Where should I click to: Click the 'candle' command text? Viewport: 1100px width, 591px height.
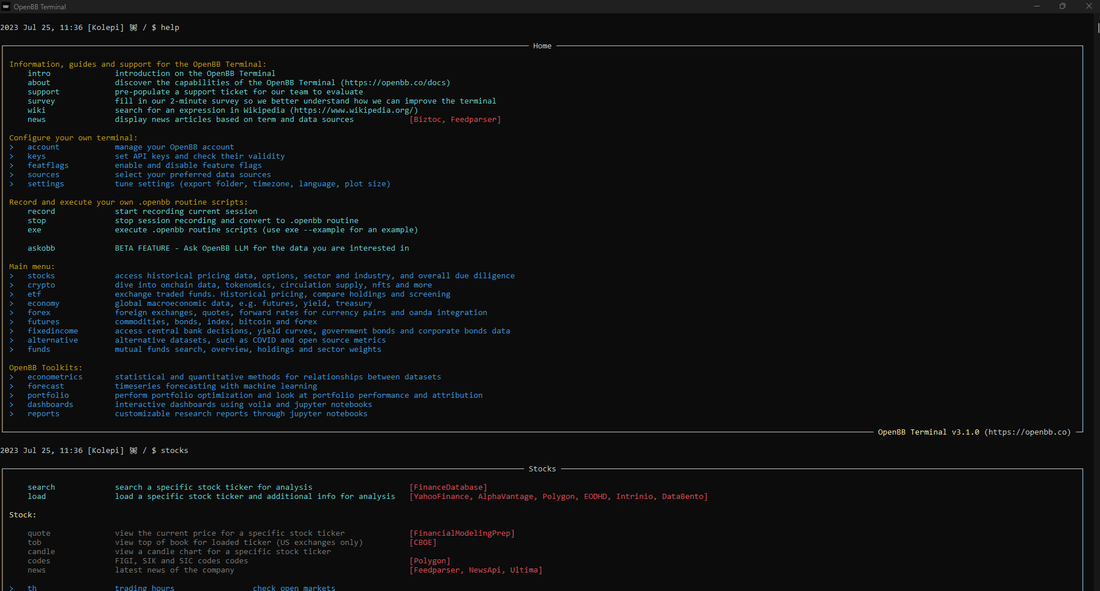(41, 551)
